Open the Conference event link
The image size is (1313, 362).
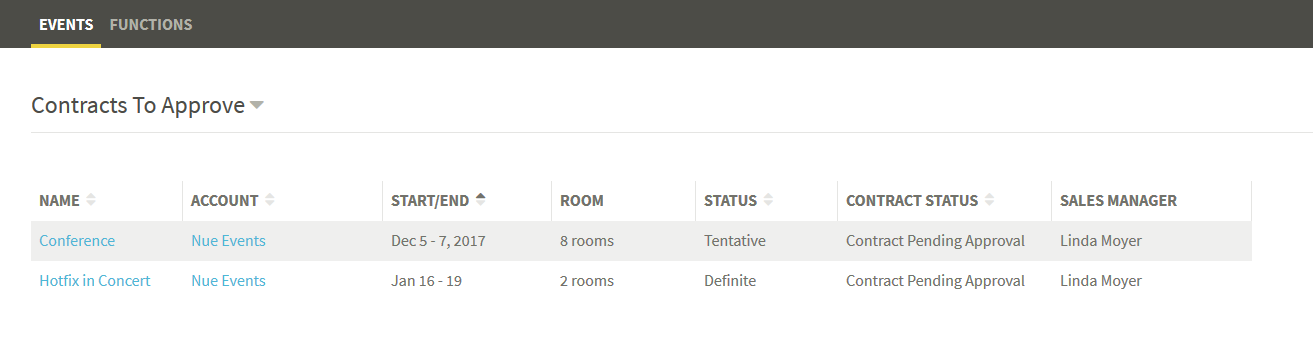coord(77,241)
